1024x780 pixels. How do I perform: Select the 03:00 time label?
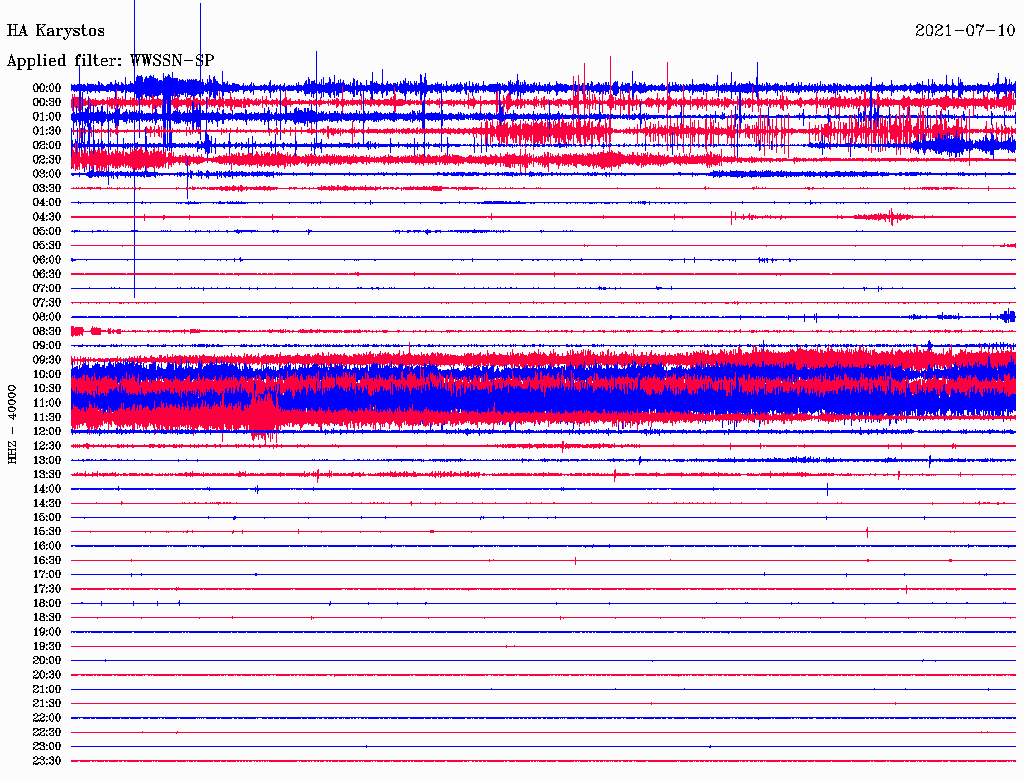click(x=47, y=174)
